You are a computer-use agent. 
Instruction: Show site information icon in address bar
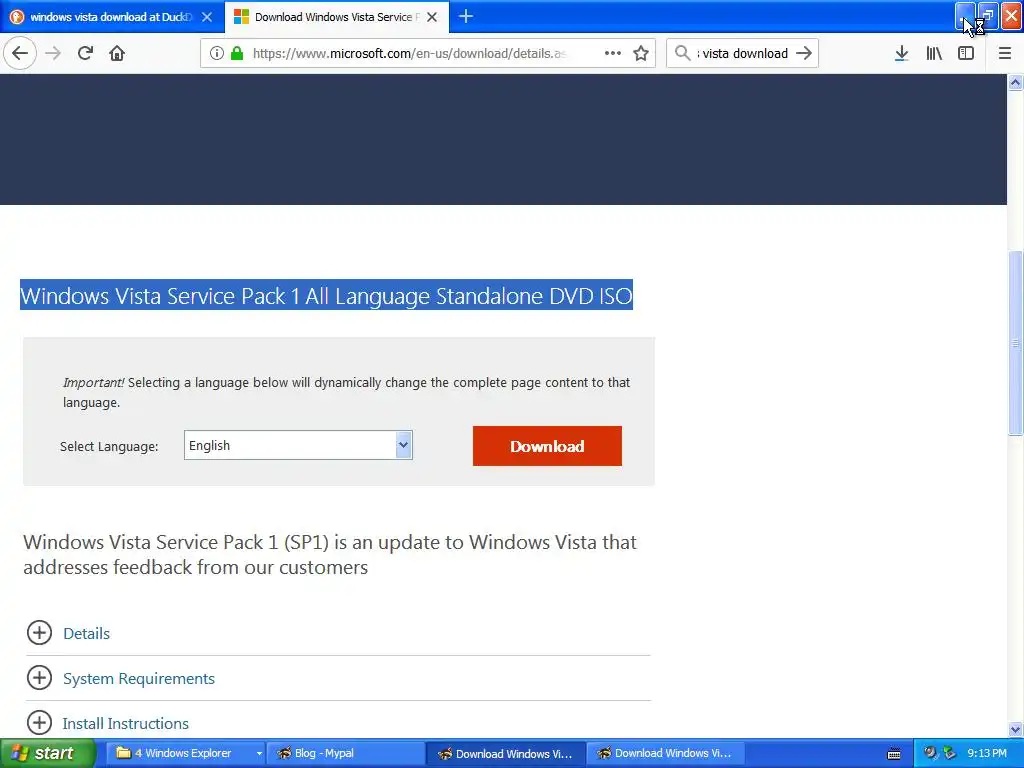pyautogui.click(x=216, y=53)
